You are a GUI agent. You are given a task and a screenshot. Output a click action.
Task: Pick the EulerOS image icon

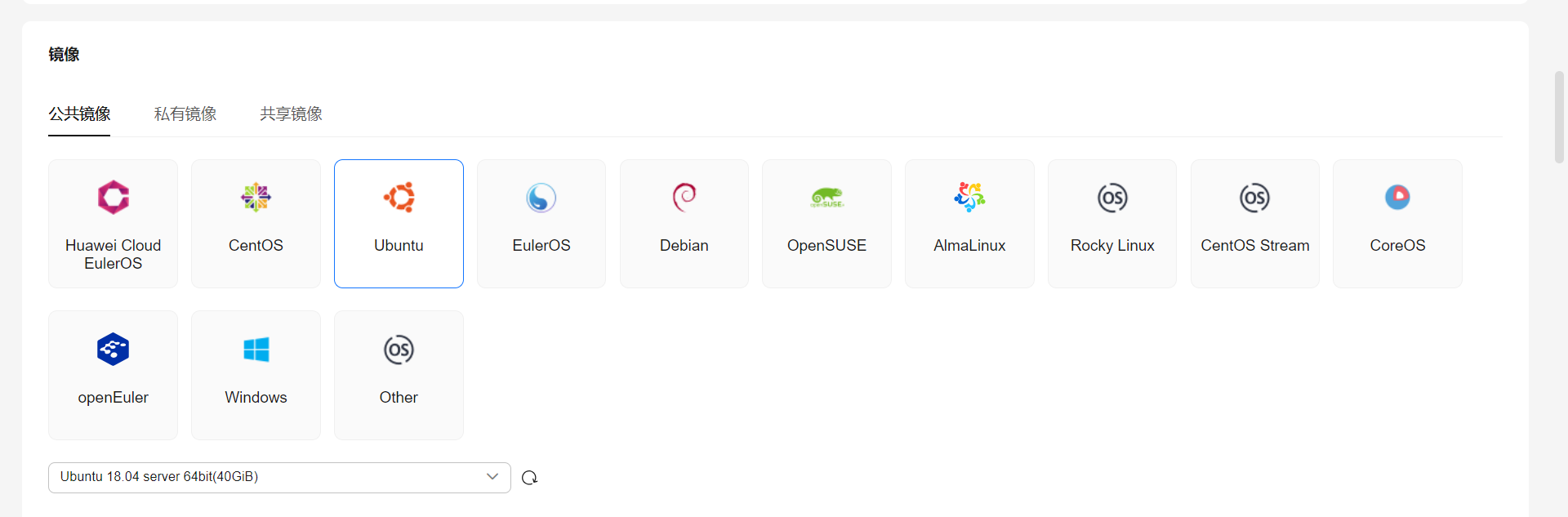[x=541, y=197]
